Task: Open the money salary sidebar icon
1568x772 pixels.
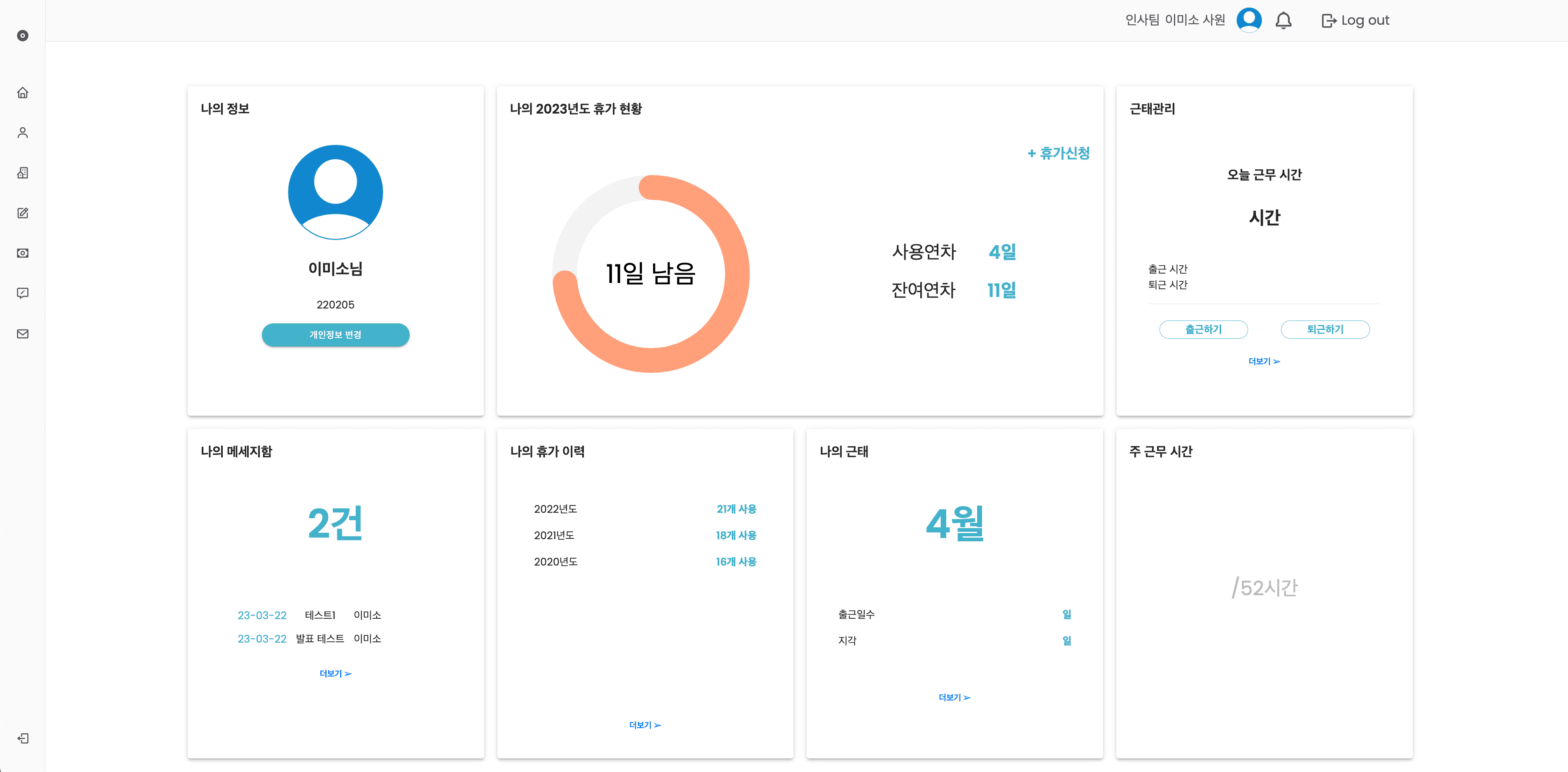Action: coord(23,253)
